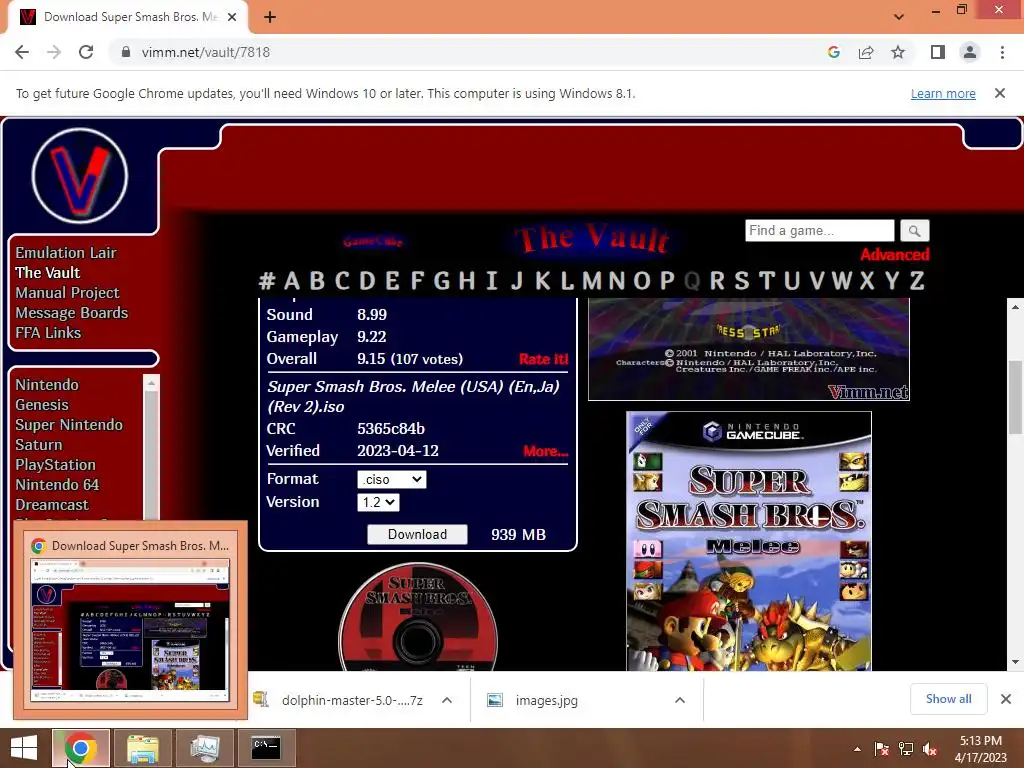Go back to the previous page

pos(22,52)
